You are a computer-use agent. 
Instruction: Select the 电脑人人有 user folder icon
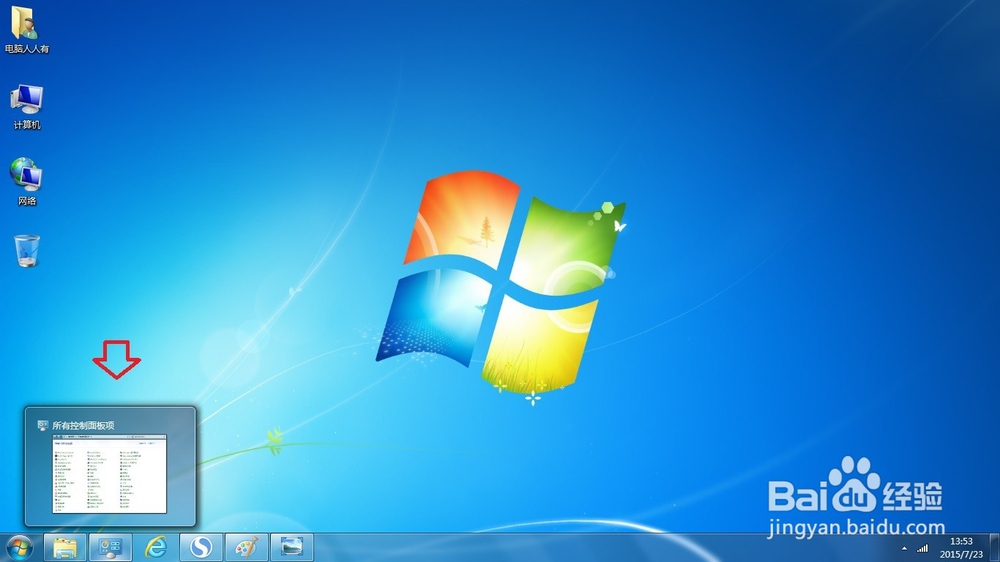[27, 29]
